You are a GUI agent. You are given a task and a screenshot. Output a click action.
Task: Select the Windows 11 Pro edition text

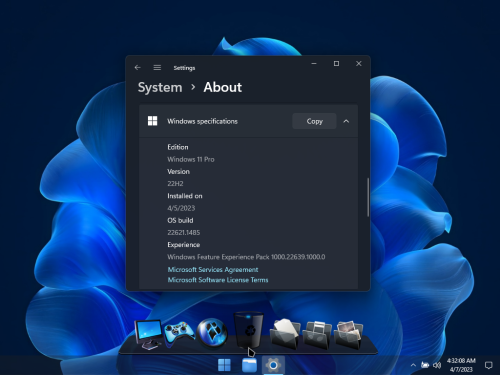pos(191,159)
